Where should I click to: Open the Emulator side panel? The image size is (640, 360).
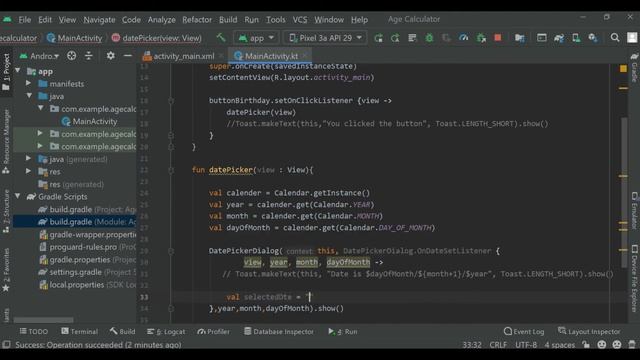(634, 210)
